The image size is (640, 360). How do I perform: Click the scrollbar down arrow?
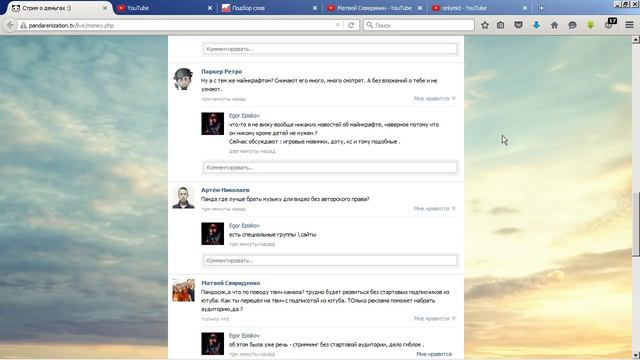pos(636,356)
